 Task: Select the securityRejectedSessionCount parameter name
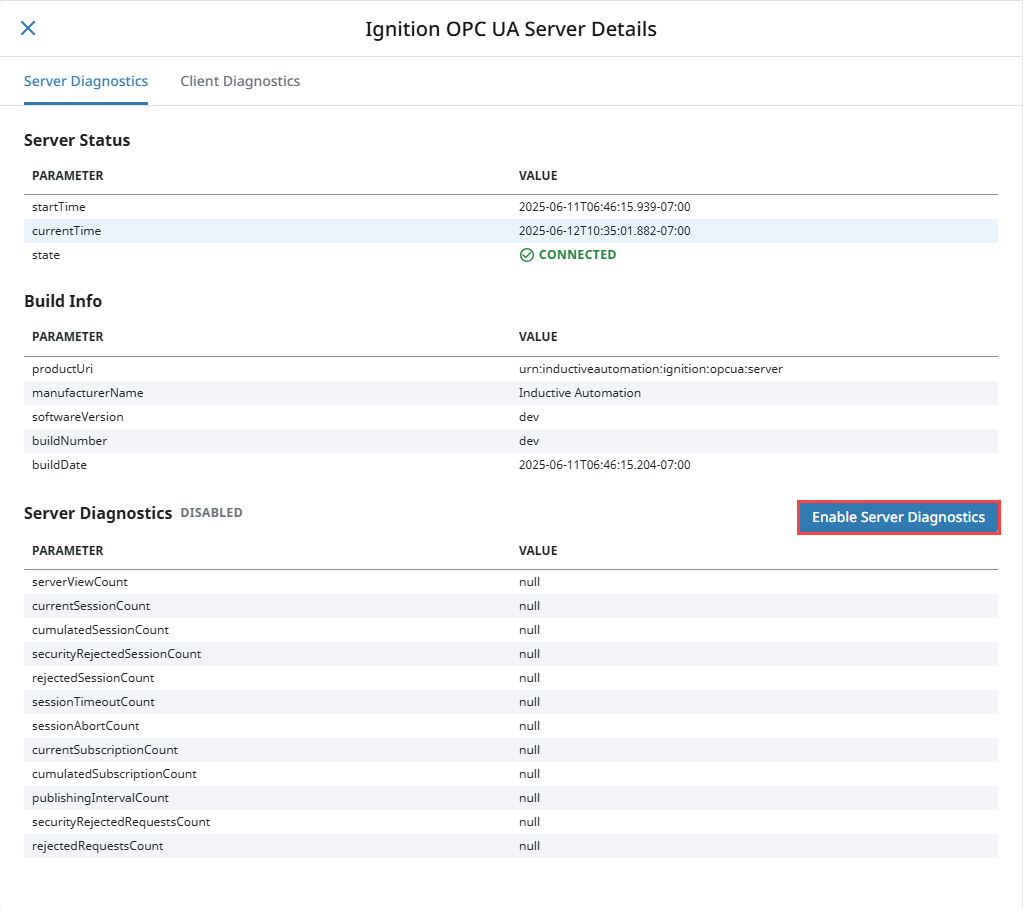[116, 654]
